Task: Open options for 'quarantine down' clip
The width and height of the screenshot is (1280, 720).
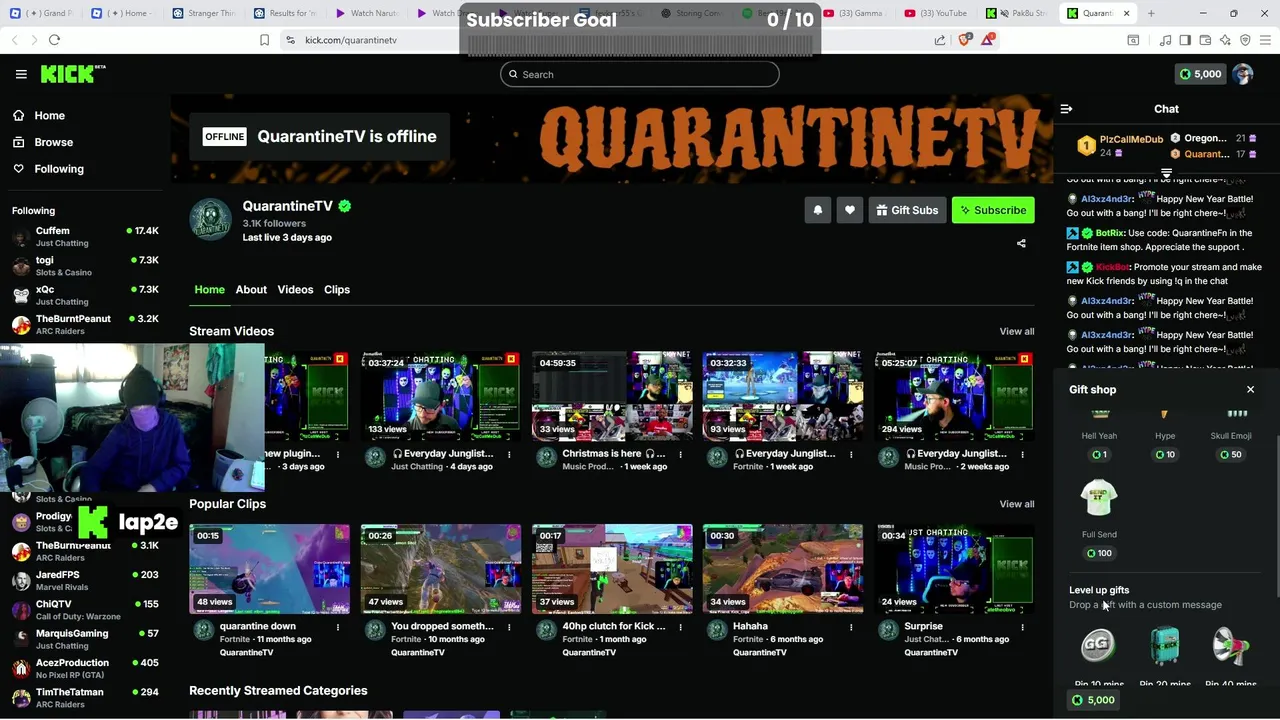Action: (338, 627)
